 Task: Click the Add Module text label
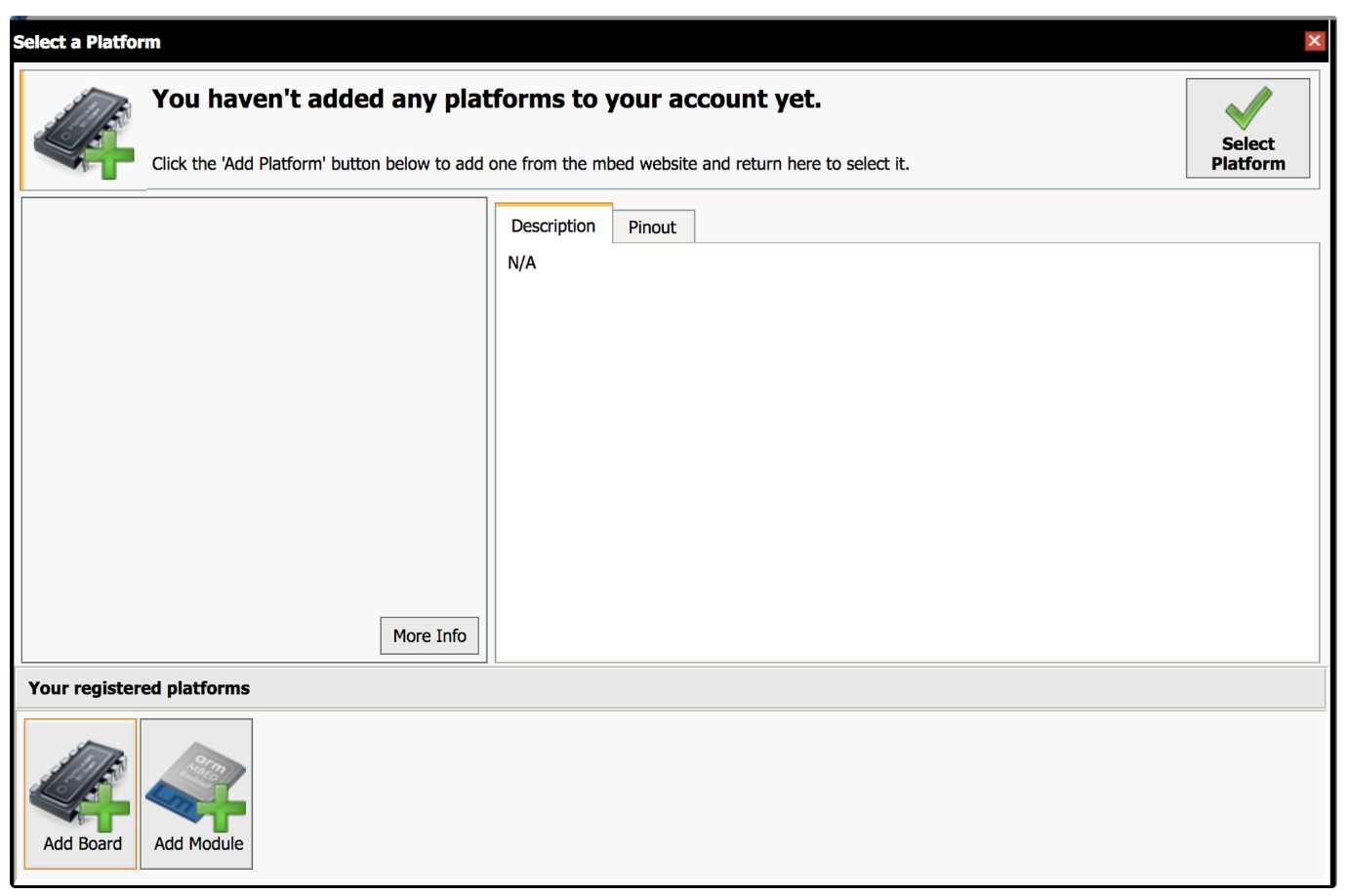pyautogui.click(x=198, y=844)
